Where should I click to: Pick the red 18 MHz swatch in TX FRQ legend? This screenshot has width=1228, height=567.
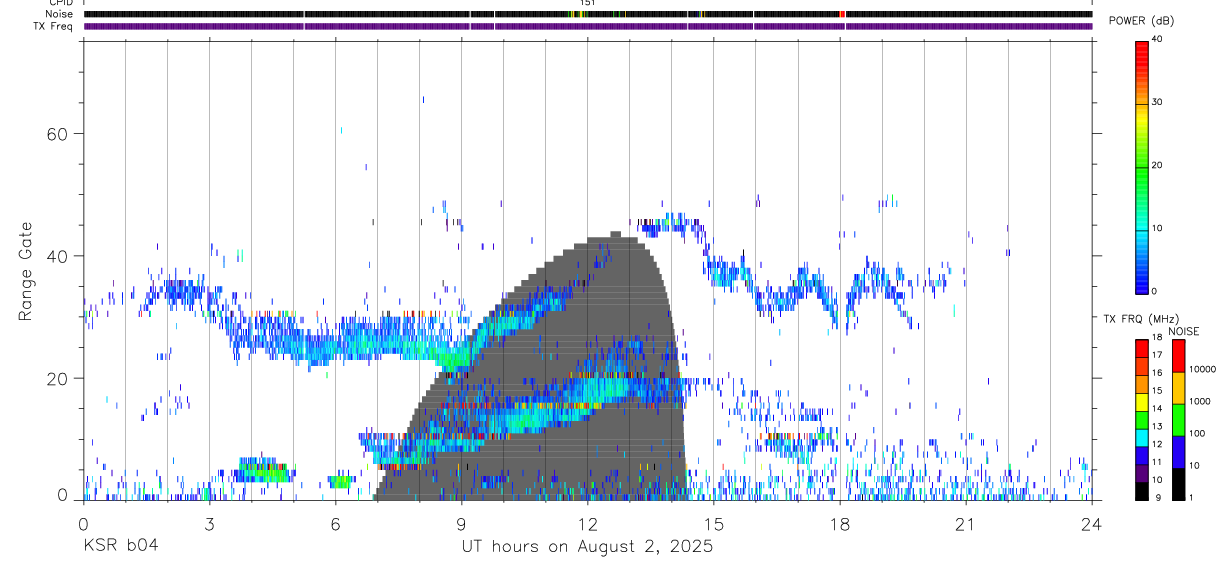tap(1141, 348)
